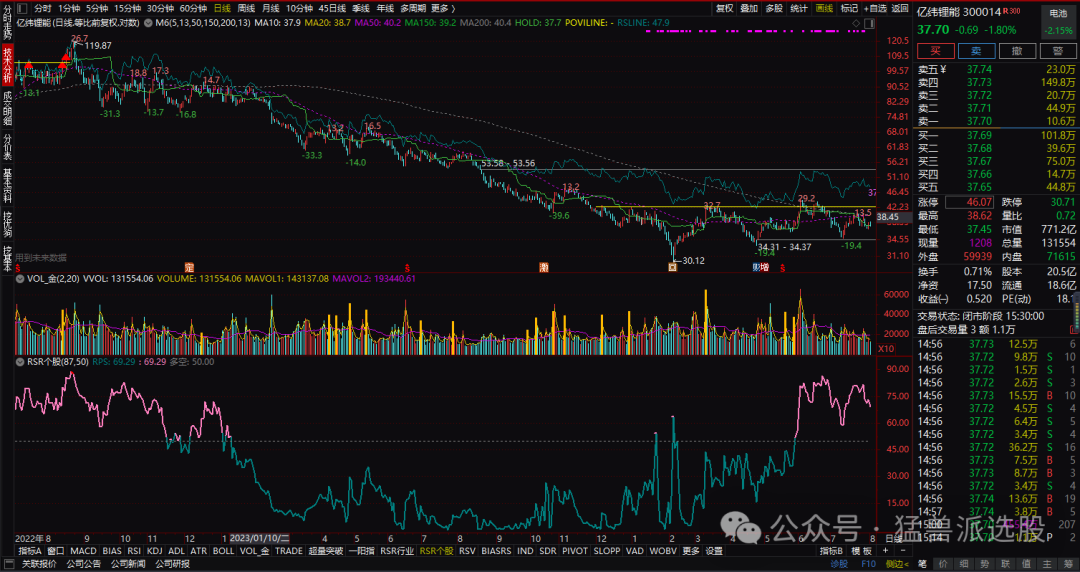Click the ¥ icon next to 卖五

click(943, 70)
